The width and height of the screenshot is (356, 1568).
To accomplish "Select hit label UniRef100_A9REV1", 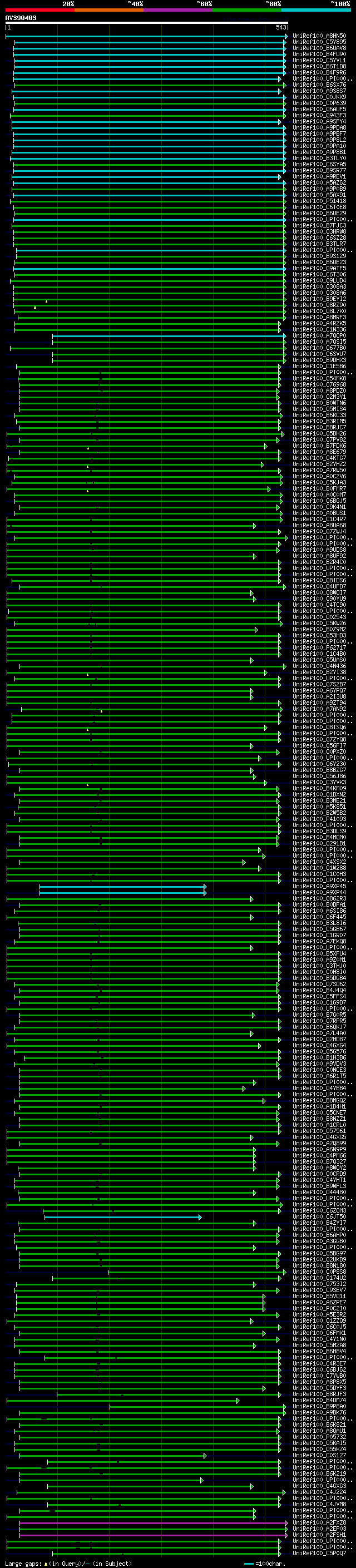I will point(319,177).
